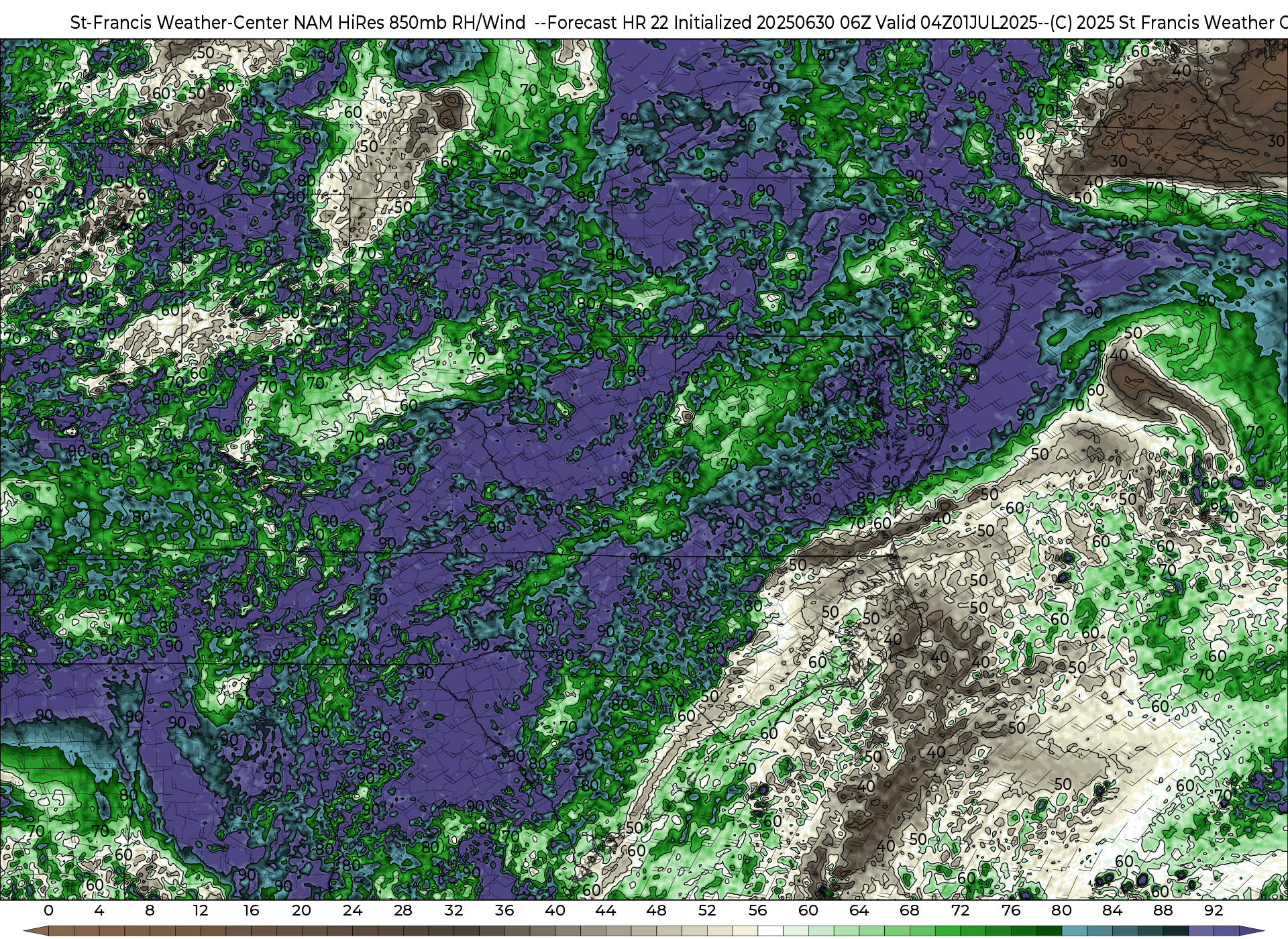Click the color bar tick label 52

pos(707,911)
